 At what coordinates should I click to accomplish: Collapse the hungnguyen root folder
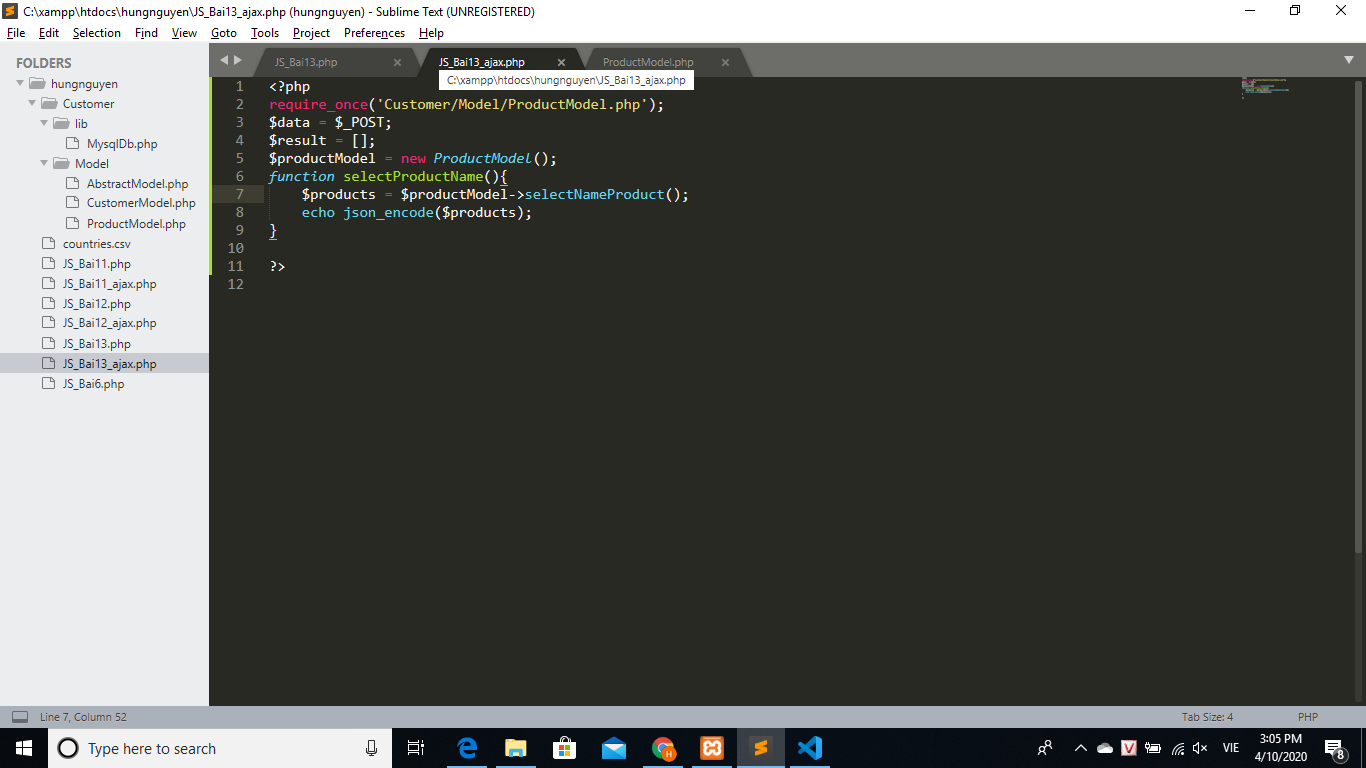tap(21, 84)
